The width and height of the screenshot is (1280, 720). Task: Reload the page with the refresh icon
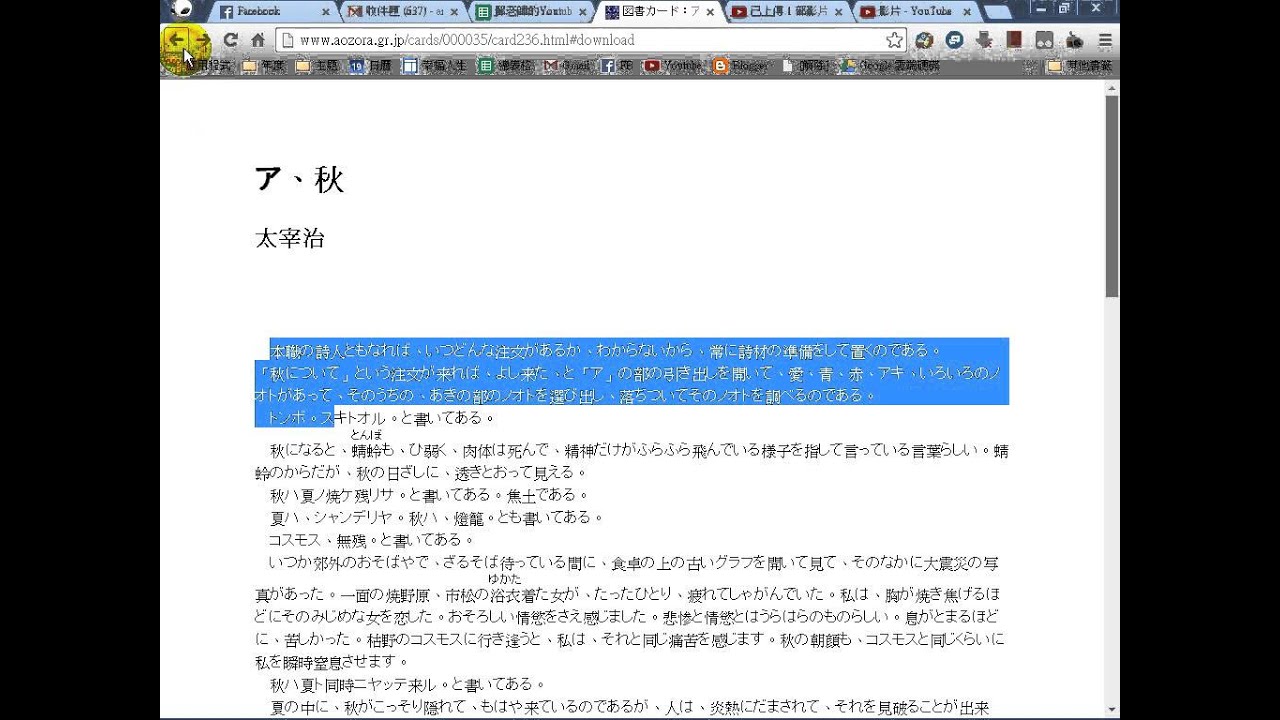[x=231, y=40]
